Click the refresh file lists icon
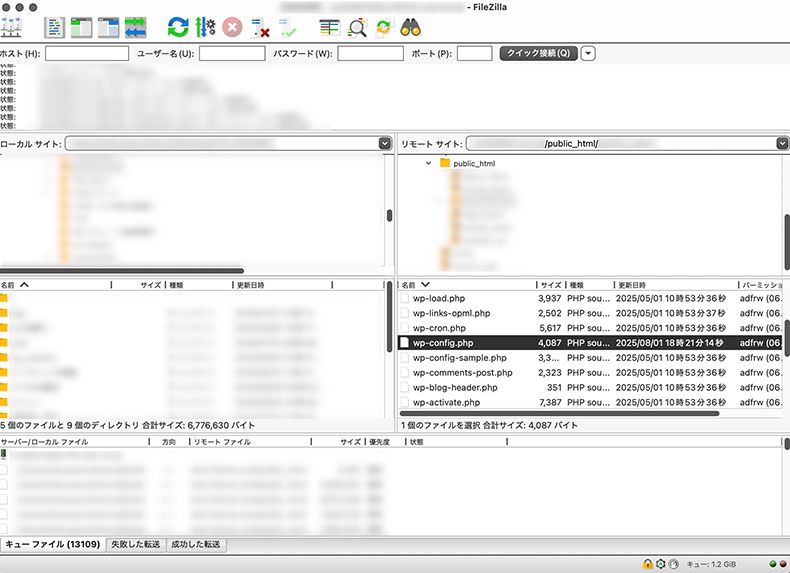The height and width of the screenshot is (573, 790). tap(178, 27)
